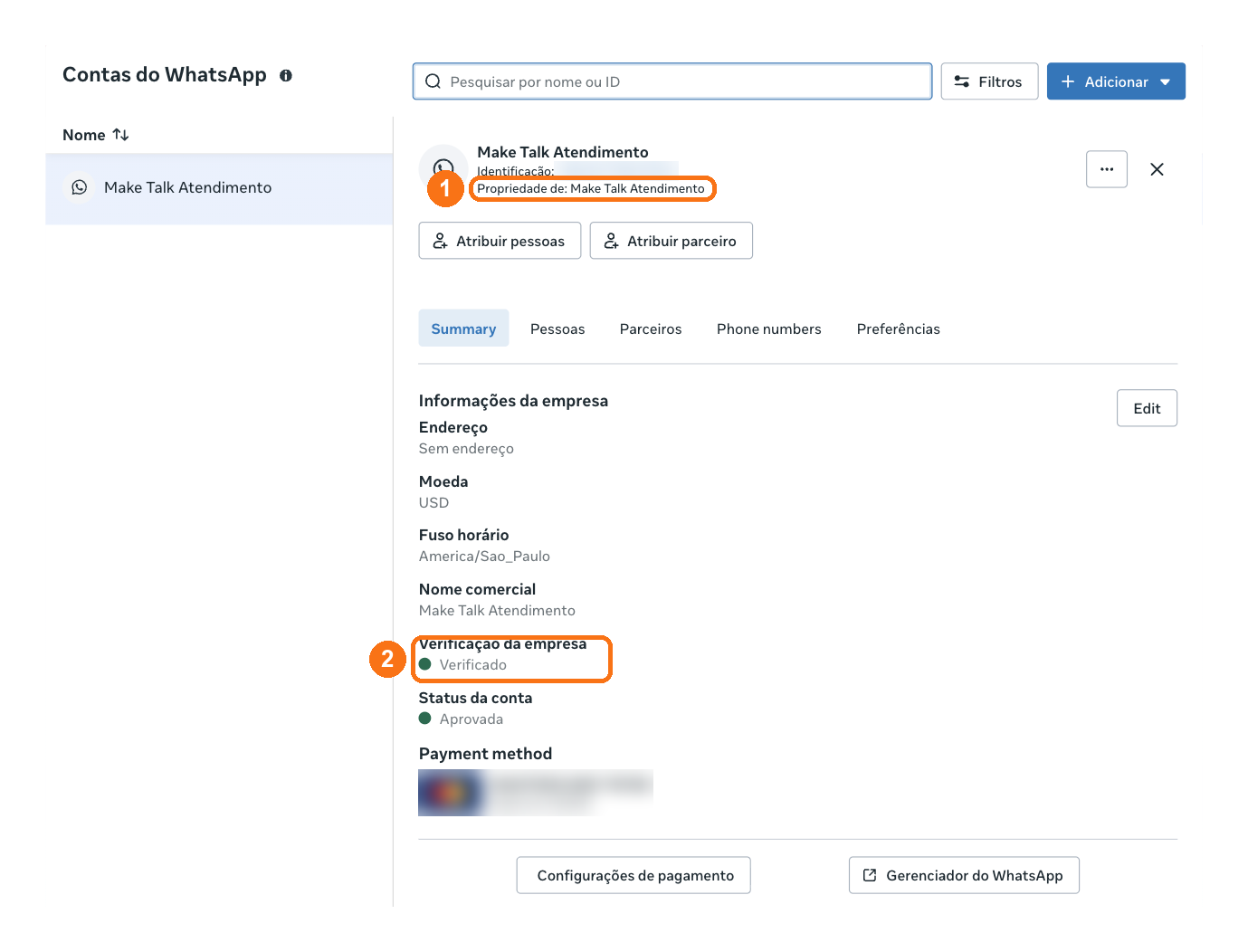Open the Pessoas tab

click(557, 329)
